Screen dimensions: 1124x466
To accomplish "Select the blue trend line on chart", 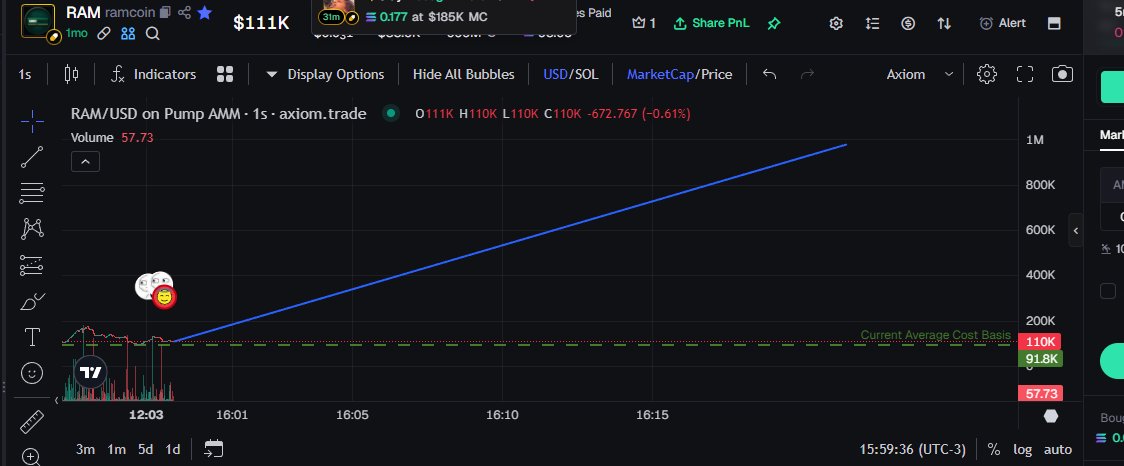I will [510, 243].
